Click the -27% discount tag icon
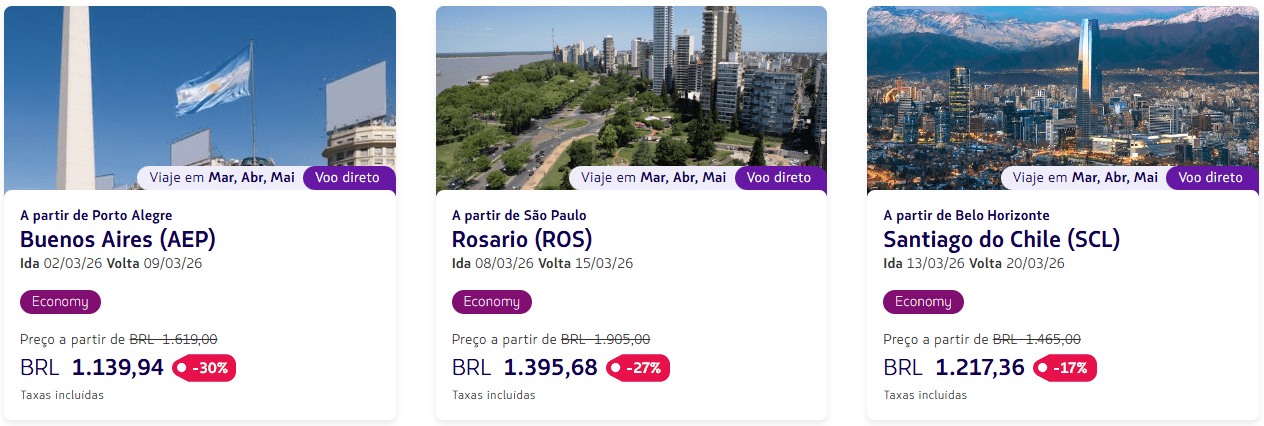Screen dimensions: 1264x426 [x=637, y=368]
